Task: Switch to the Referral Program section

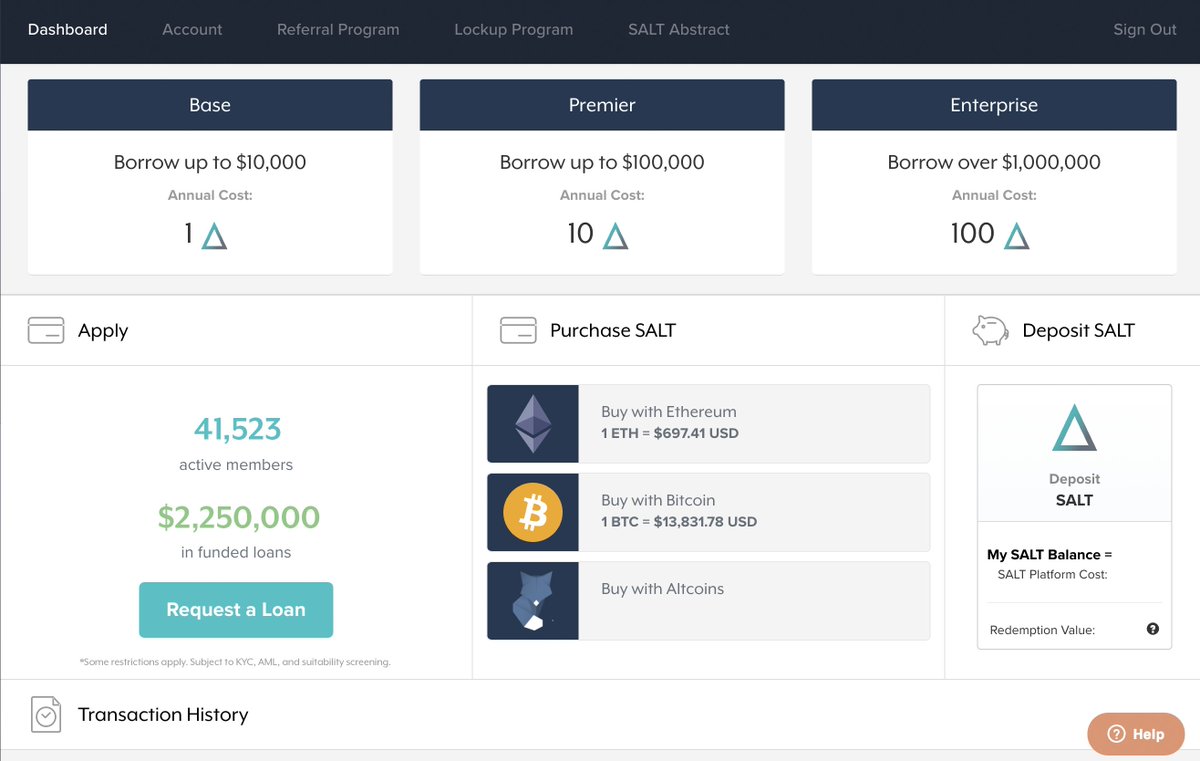Action: (338, 30)
